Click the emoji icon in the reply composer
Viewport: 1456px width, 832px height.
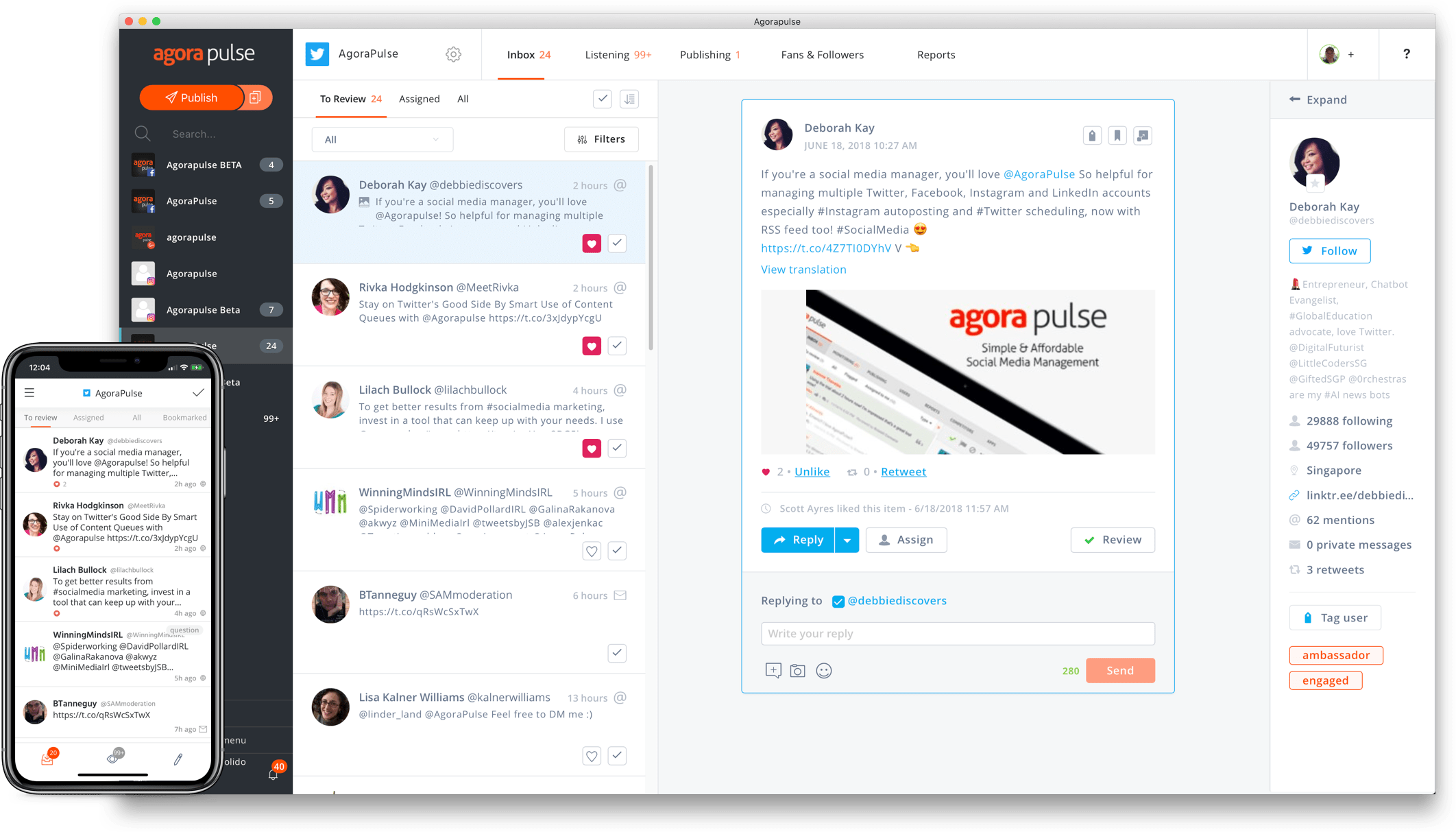(825, 671)
